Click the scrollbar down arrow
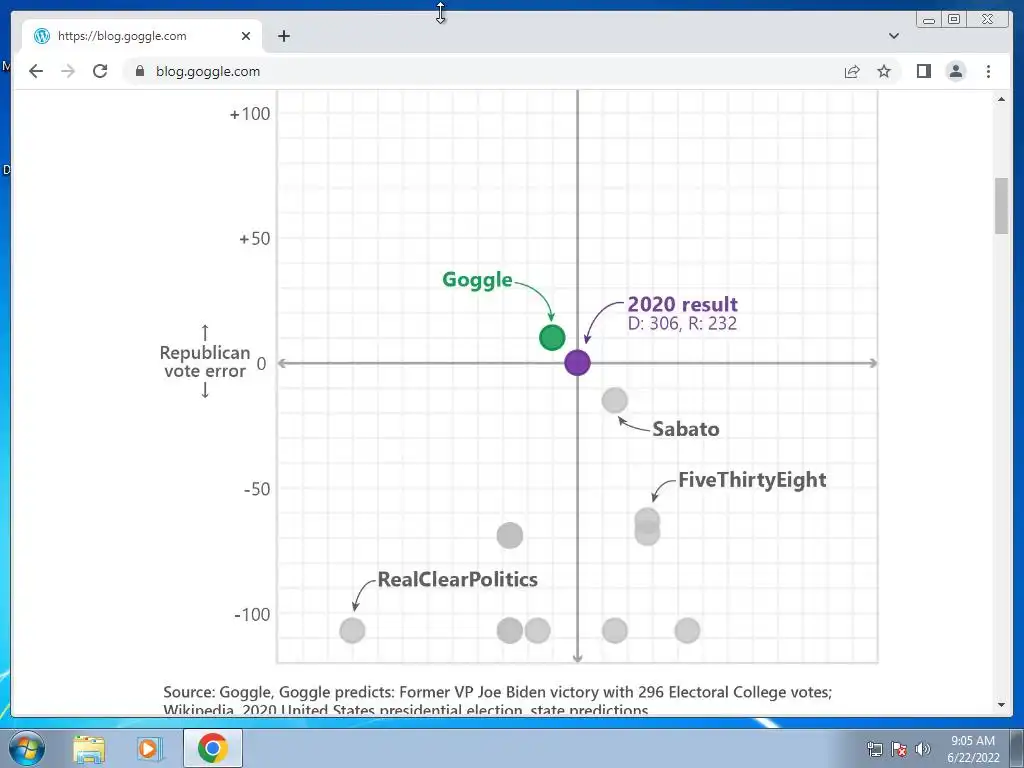 [x=1001, y=705]
